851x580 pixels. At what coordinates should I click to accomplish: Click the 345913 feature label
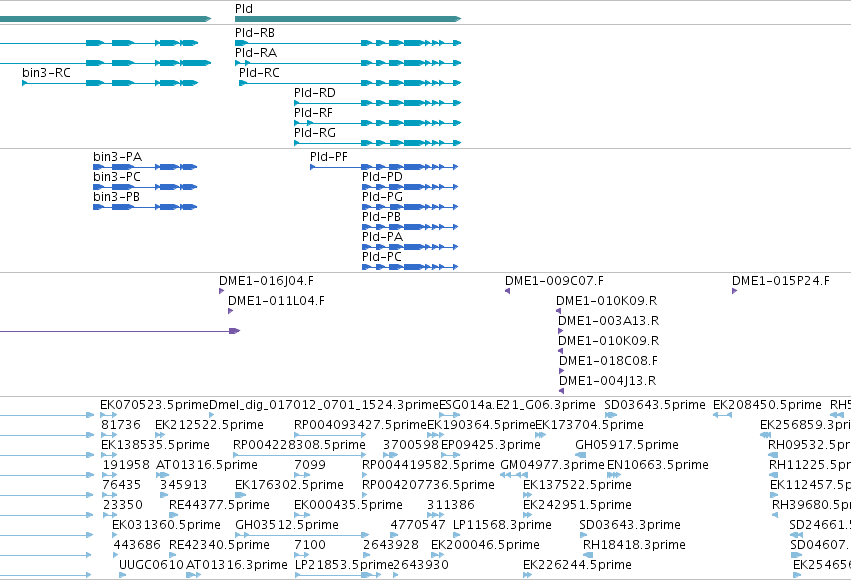183,486
